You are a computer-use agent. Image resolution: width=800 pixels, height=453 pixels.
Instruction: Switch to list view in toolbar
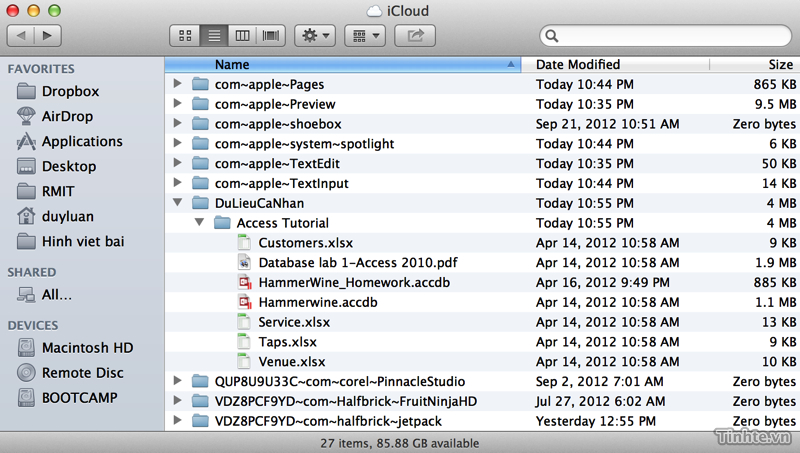214,36
